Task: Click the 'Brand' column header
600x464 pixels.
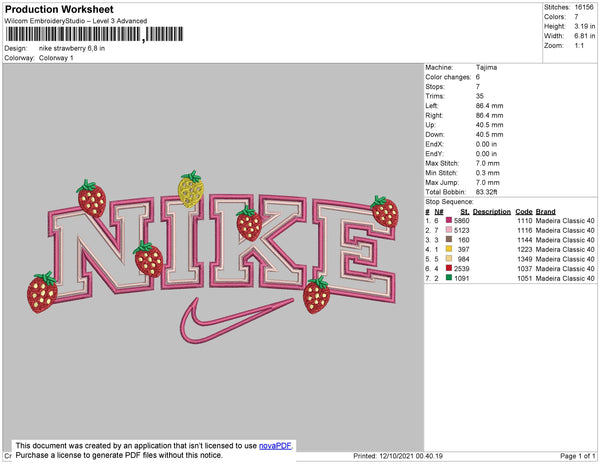Action: [x=545, y=212]
